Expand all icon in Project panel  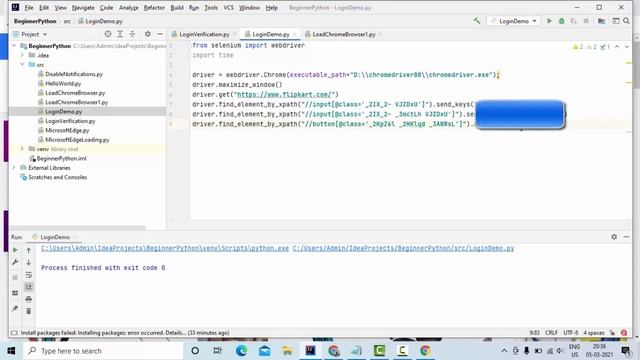(120, 34)
